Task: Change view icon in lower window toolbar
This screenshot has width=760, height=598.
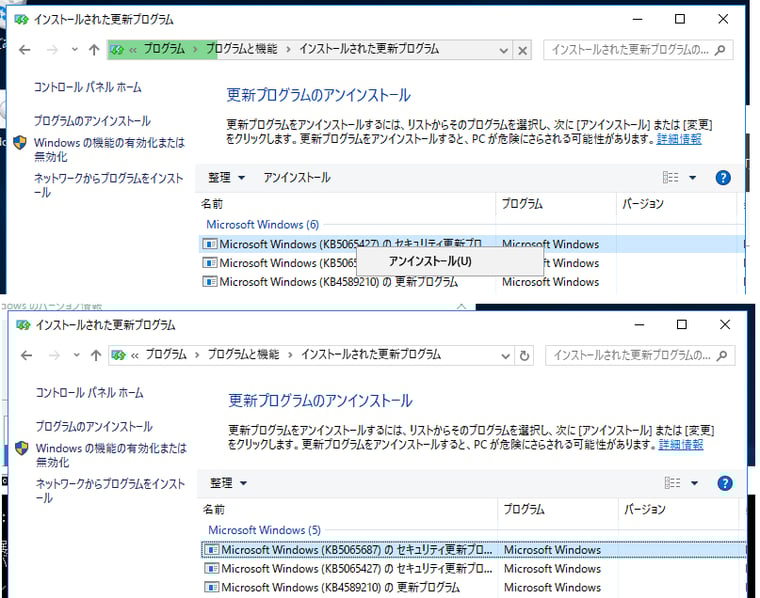Action: coord(672,483)
